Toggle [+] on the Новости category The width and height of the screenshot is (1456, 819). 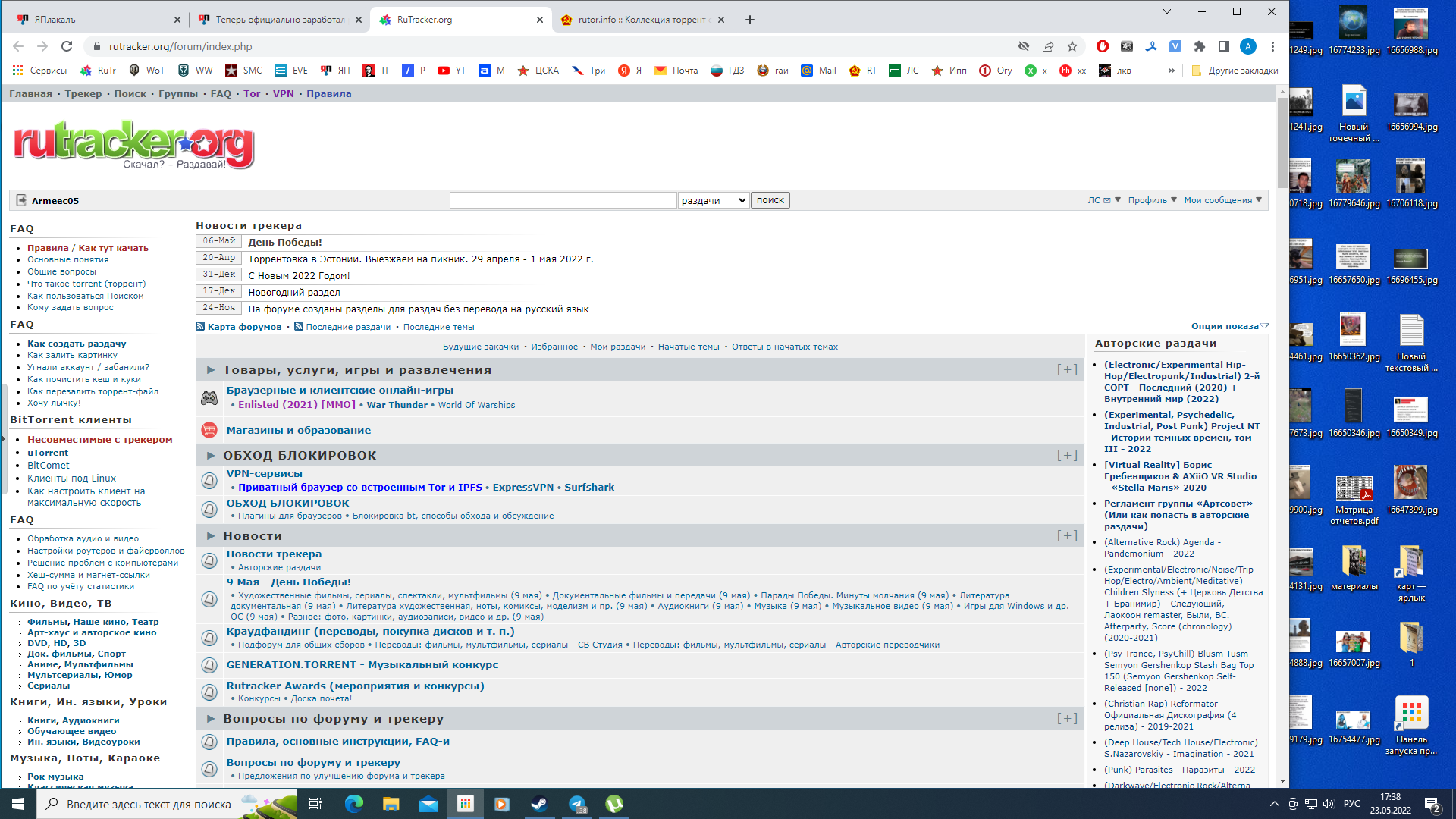(1067, 535)
